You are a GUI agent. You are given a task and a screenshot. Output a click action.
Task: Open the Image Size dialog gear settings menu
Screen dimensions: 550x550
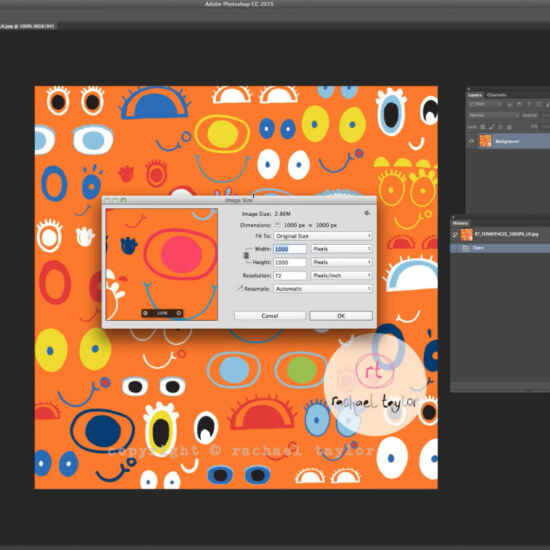pyautogui.click(x=367, y=213)
